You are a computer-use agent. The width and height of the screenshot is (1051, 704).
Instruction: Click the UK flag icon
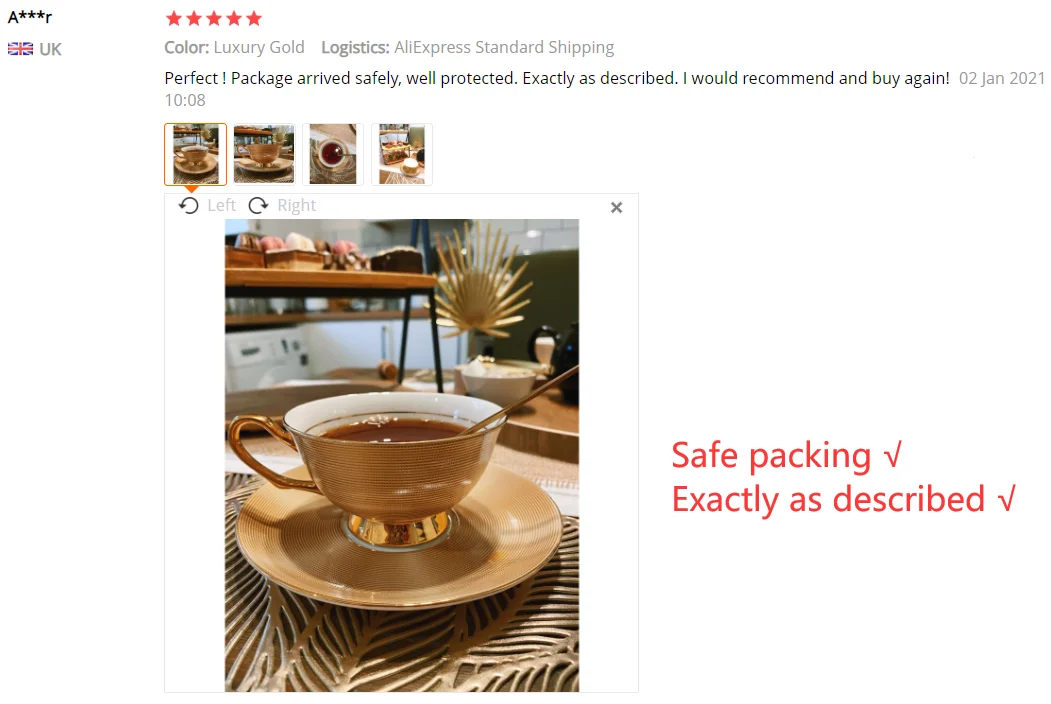tap(20, 49)
